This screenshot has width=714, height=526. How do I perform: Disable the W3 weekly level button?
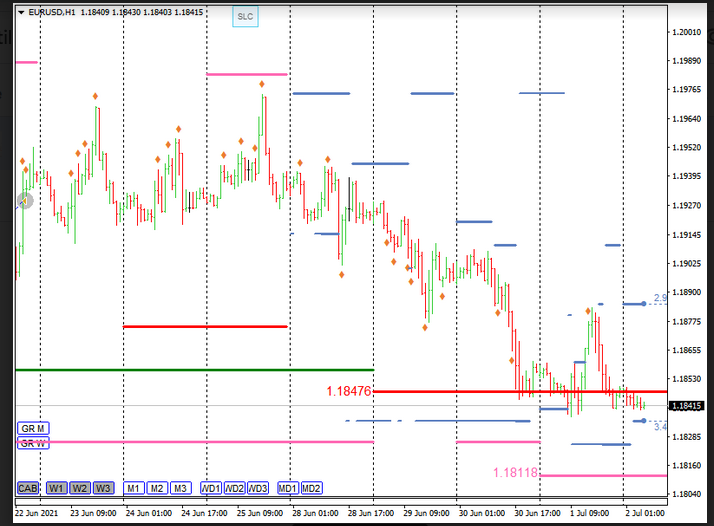coord(103,488)
